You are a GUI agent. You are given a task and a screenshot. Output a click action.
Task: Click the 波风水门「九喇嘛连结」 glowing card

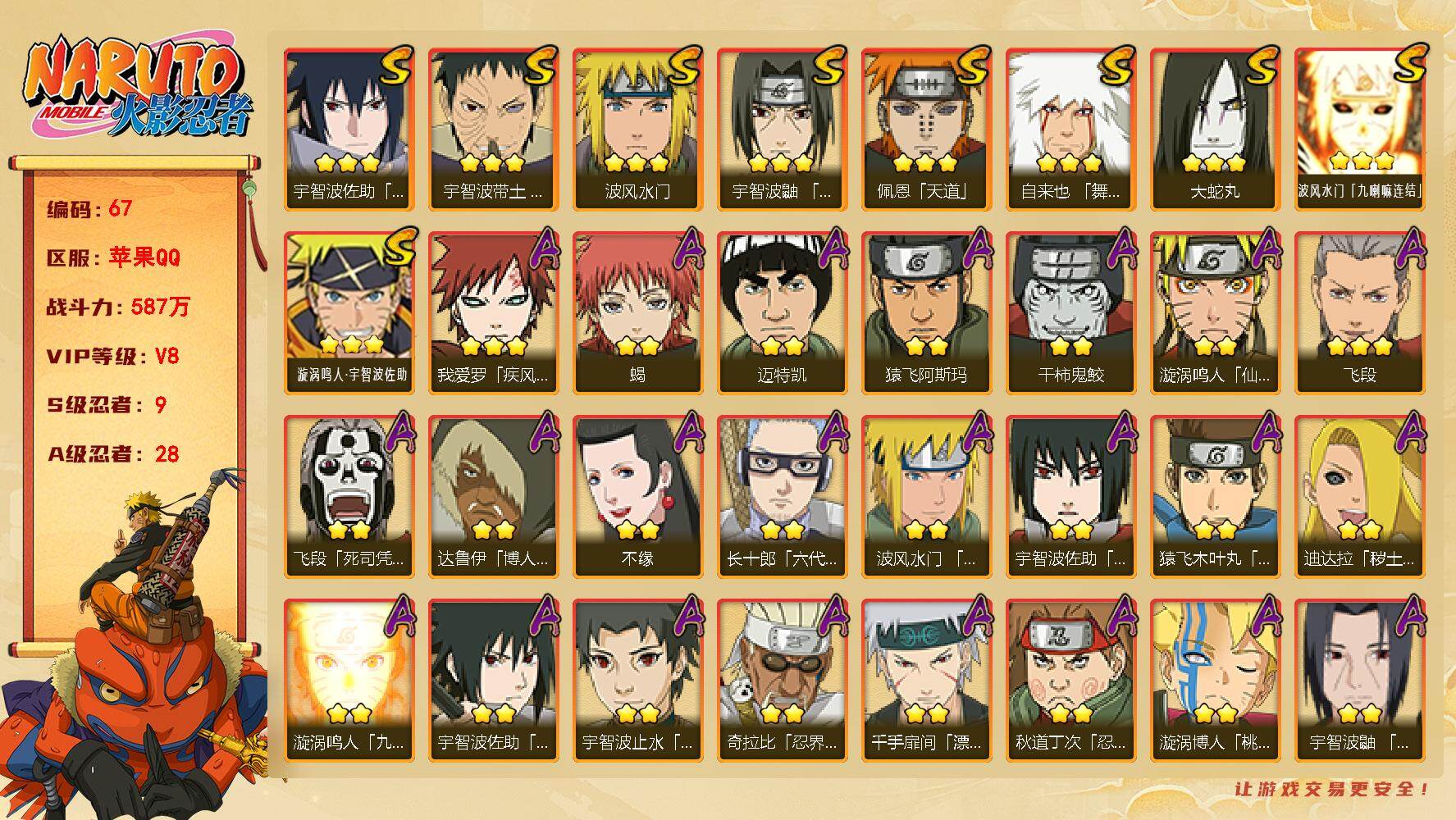click(x=1359, y=130)
